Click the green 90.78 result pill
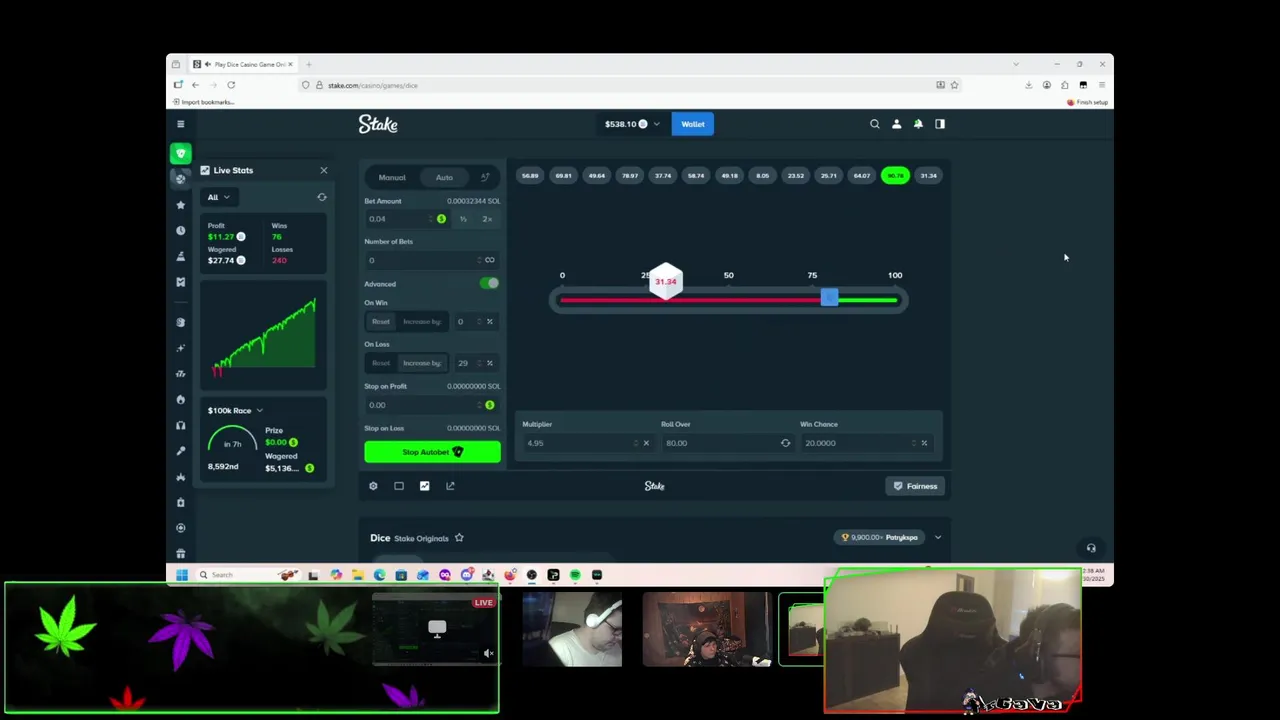The image size is (1280, 720). (895, 176)
